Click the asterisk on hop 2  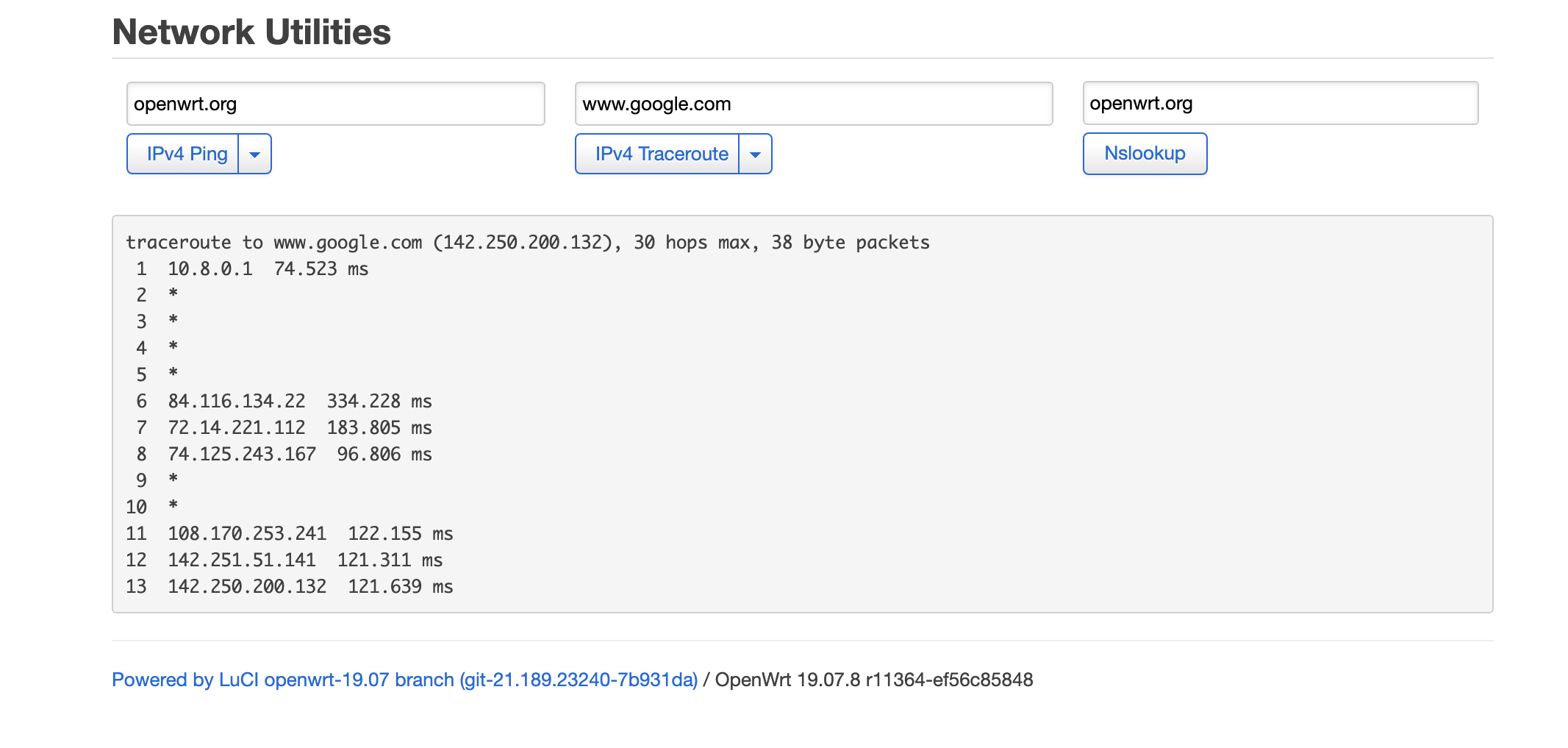coord(174,295)
